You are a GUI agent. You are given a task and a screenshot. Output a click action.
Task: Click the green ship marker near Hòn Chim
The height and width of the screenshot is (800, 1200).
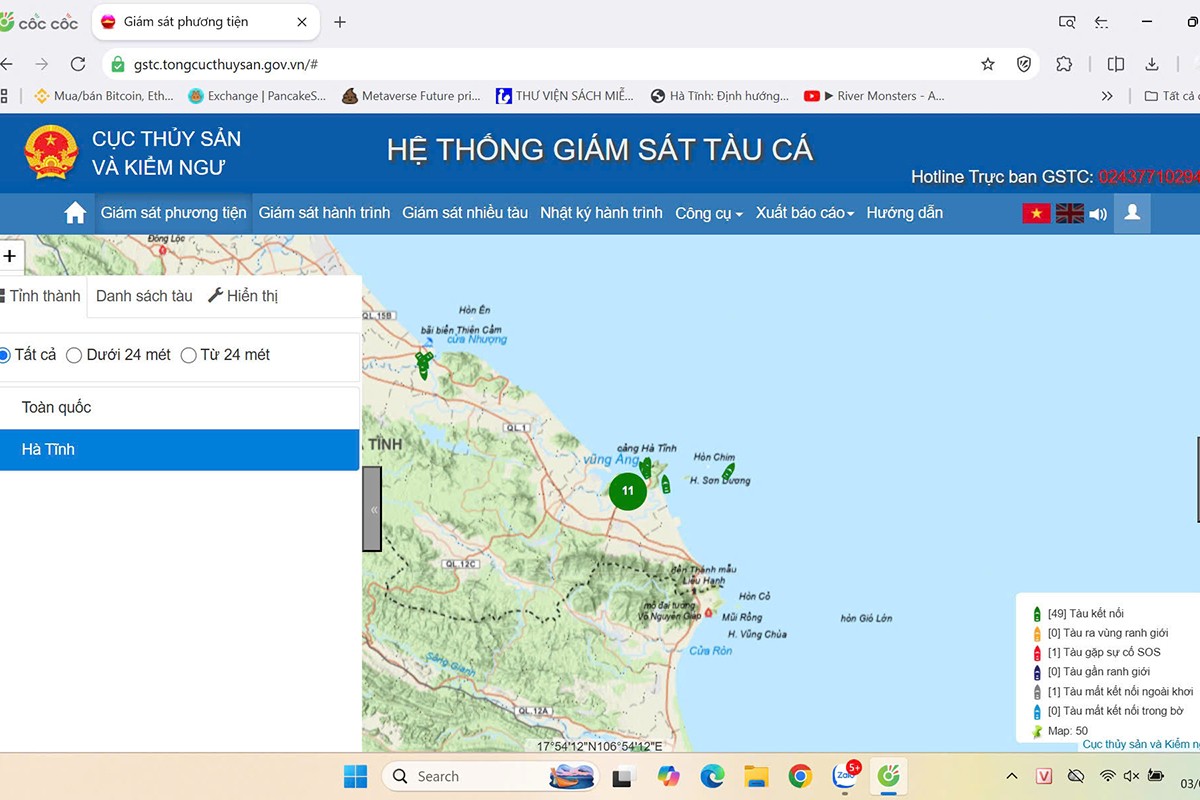tap(728, 470)
